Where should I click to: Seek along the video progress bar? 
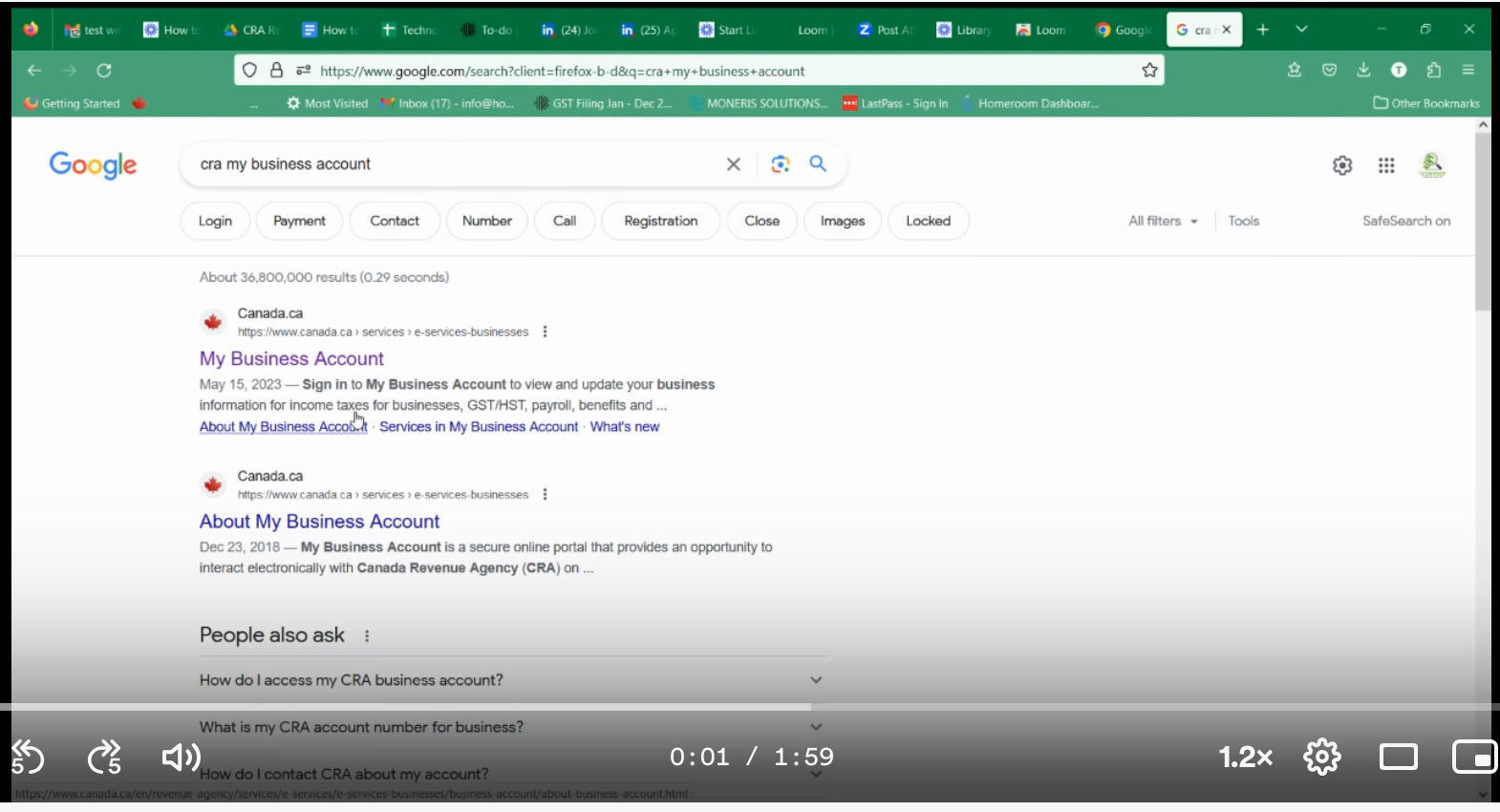click(x=750, y=707)
